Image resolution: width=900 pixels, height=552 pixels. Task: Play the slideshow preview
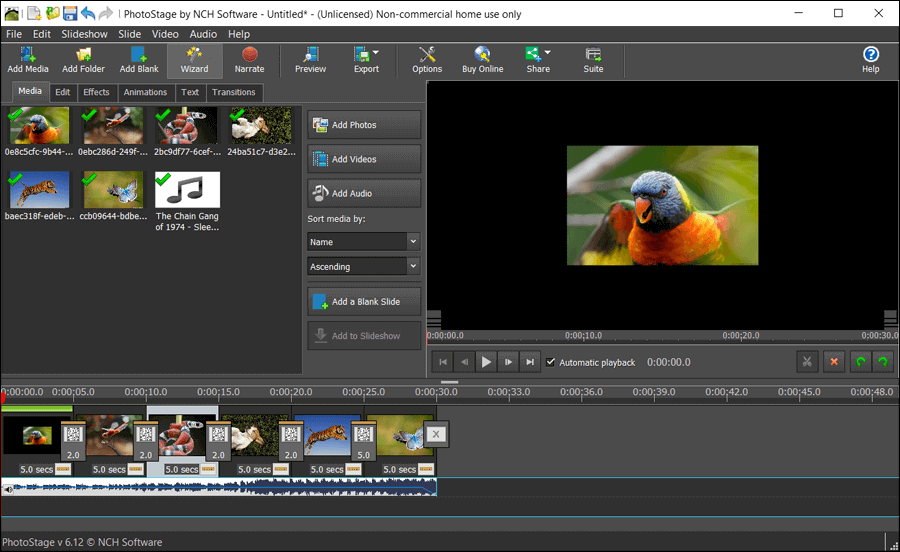(486, 362)
